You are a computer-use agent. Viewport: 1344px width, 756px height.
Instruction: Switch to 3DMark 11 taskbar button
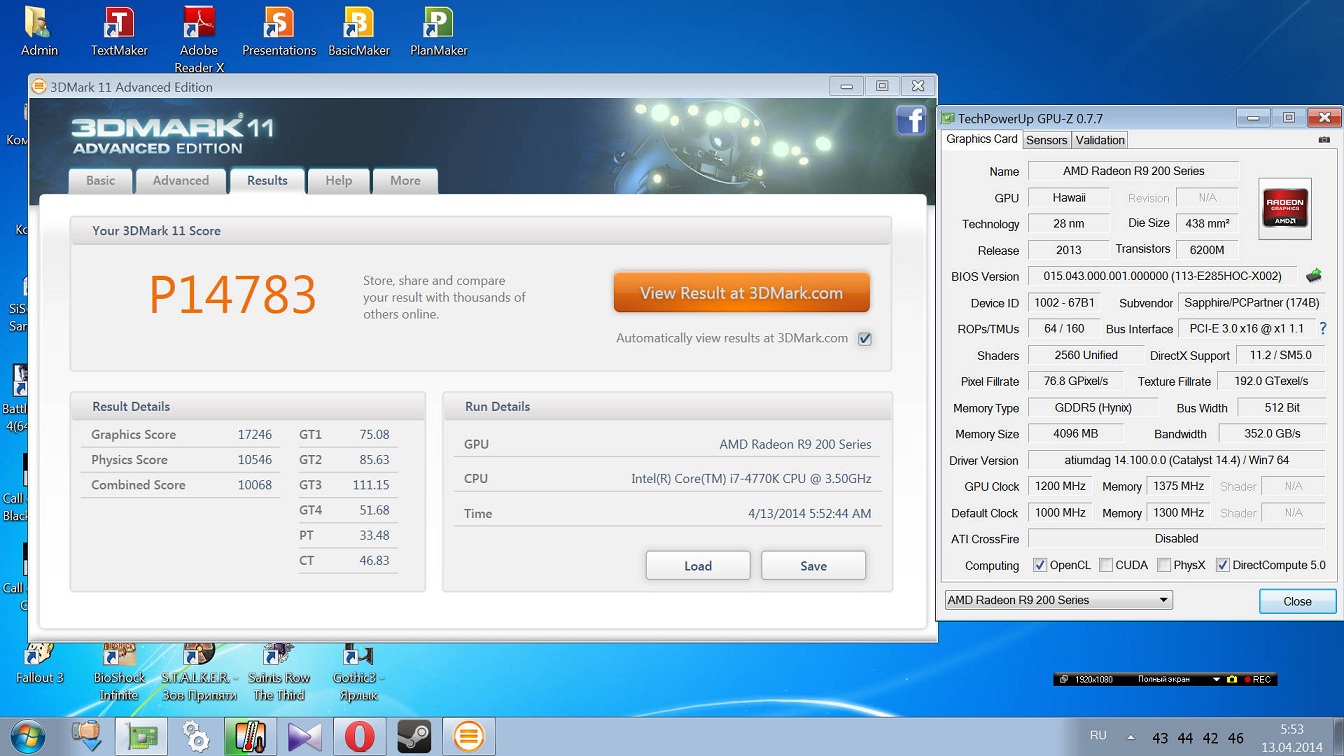467,737
